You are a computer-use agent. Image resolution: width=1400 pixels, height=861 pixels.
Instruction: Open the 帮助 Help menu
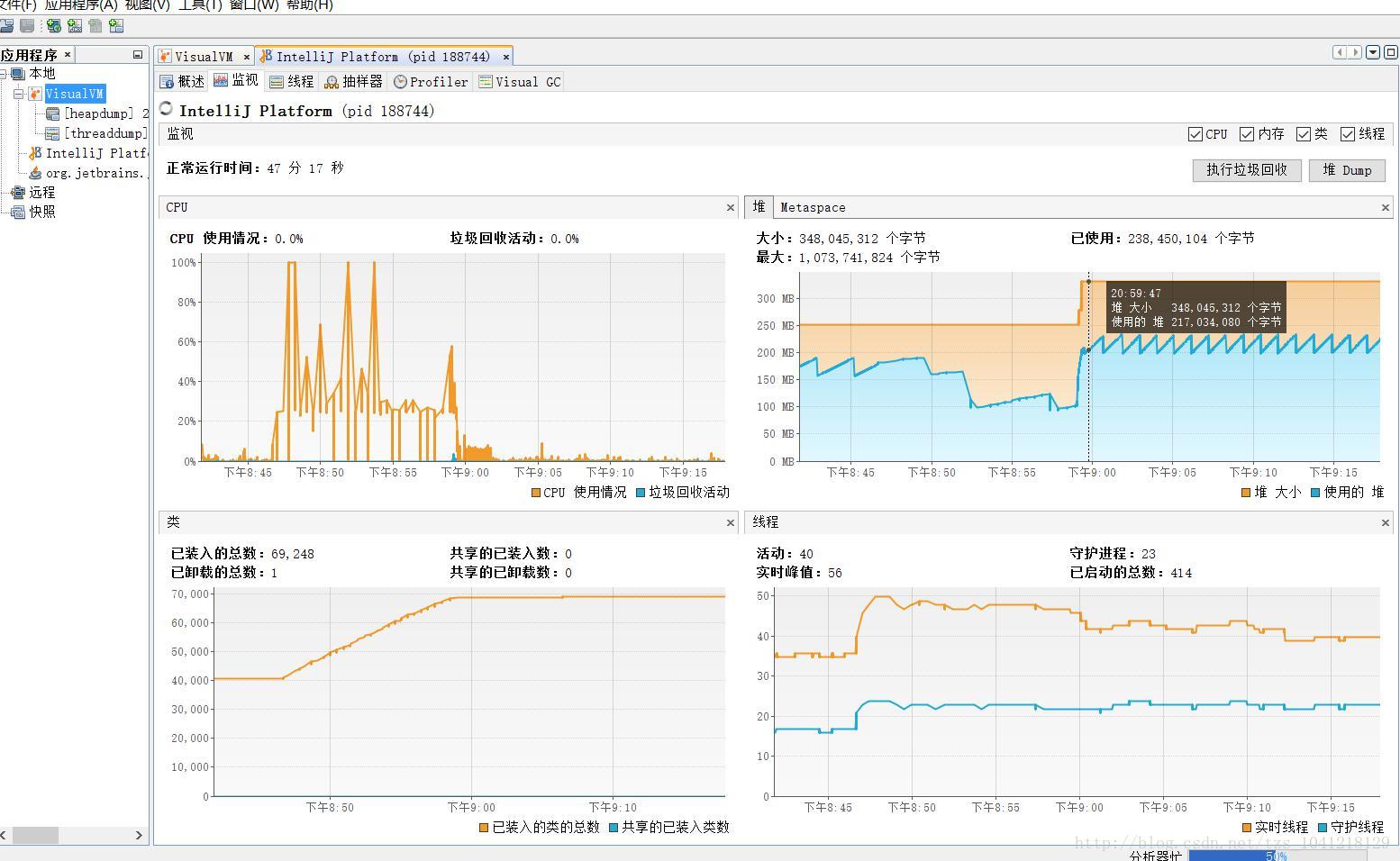tap(310, 5)
